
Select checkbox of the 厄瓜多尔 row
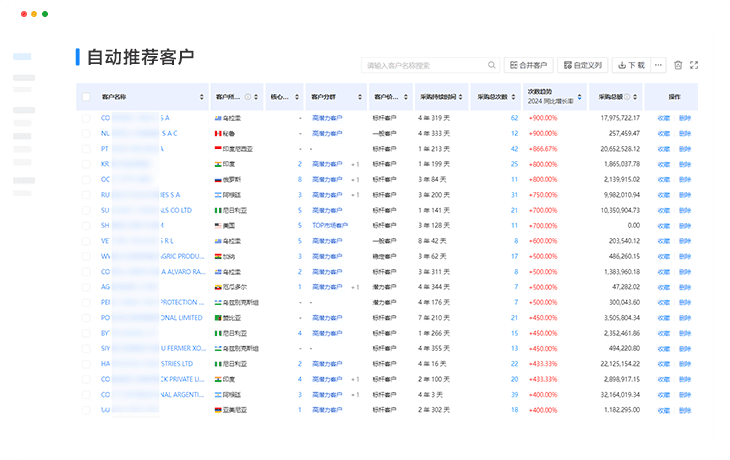click(x=86, y=287)
